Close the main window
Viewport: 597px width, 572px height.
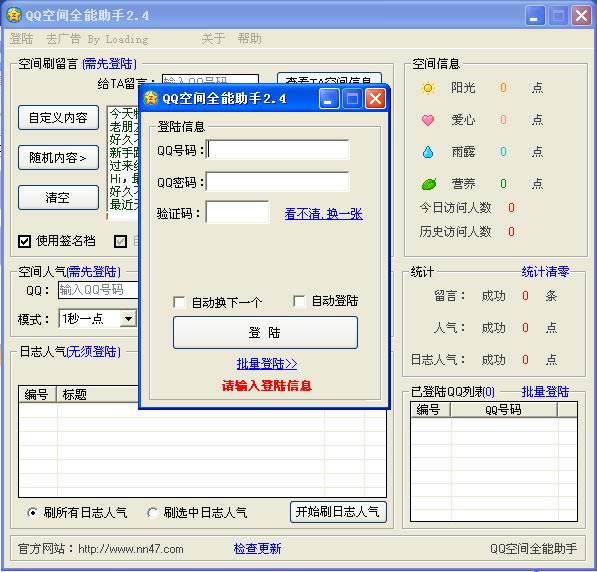tap(581, 16)
